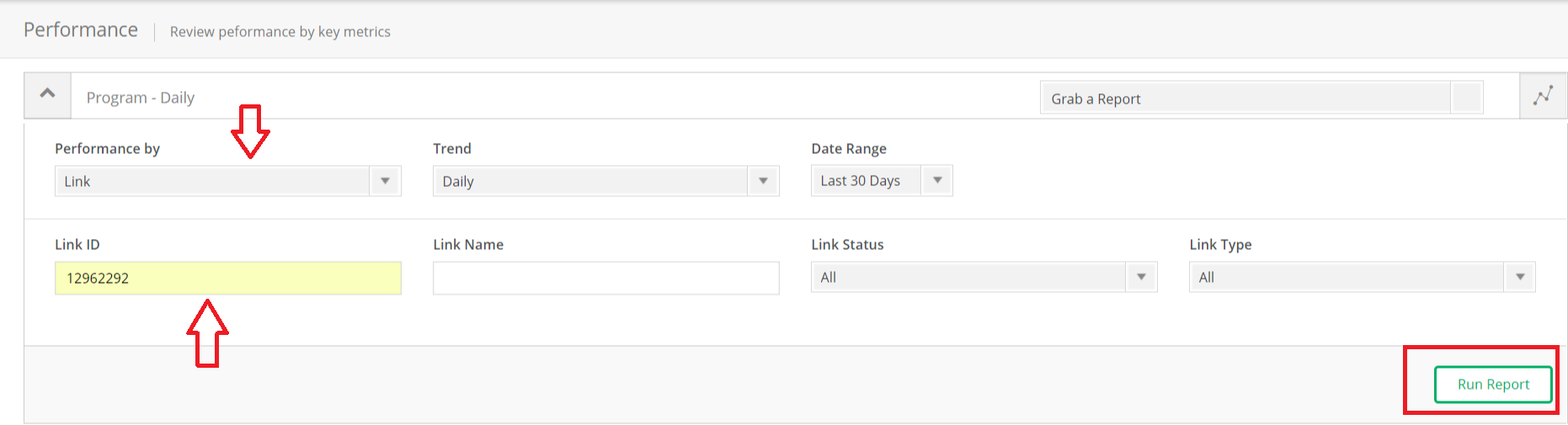
Task: Click the Performance page heading
Action: (x=81, y=30)
